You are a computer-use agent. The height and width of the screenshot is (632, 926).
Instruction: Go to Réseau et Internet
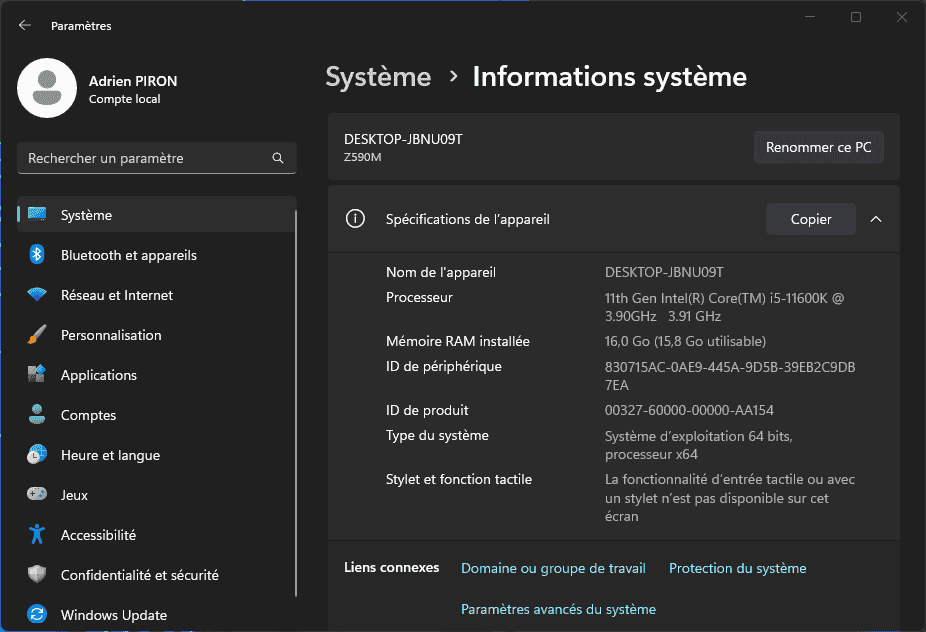click(156, 295)
